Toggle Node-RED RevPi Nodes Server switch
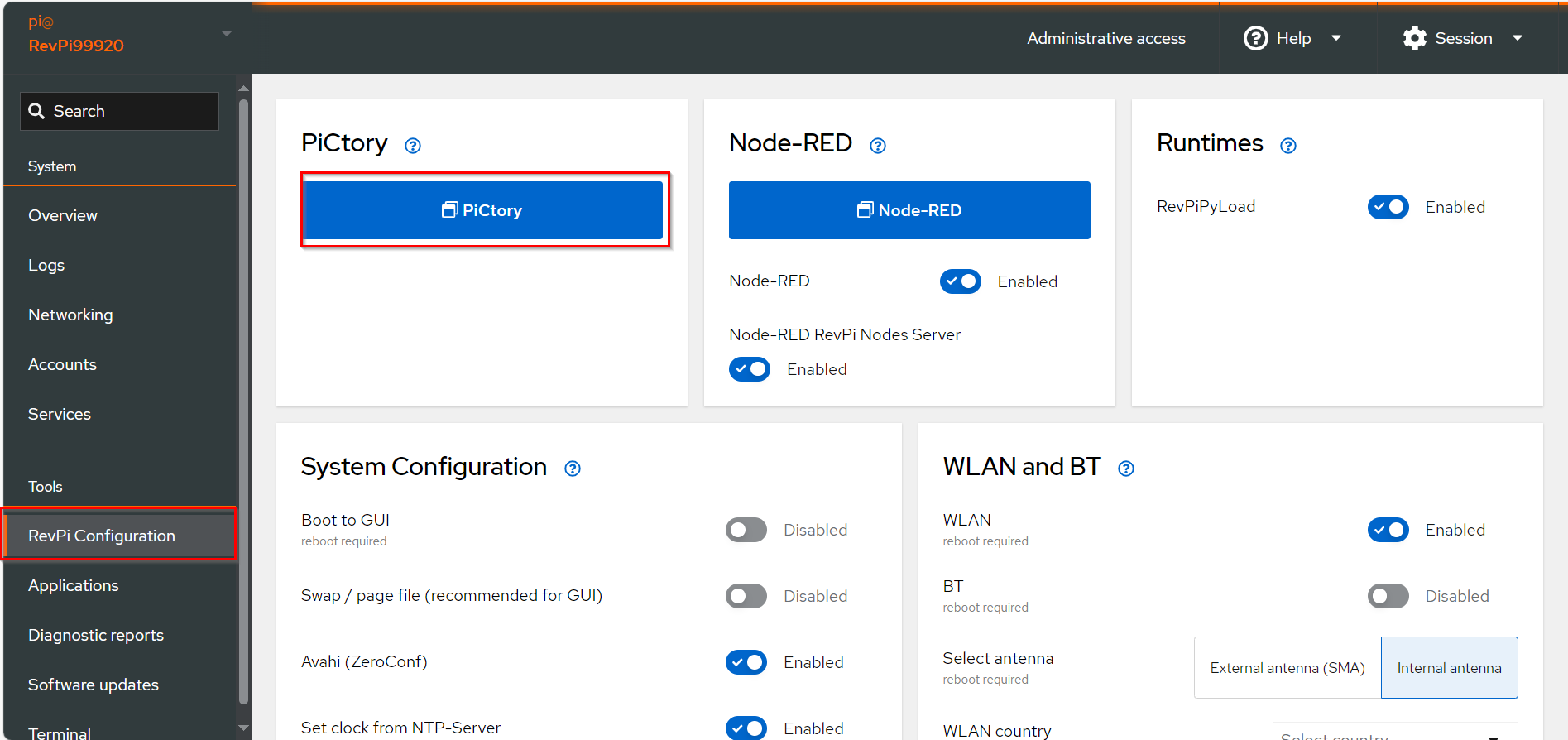This screenshot has height=740, width=1568. click(x=750, y=369)
